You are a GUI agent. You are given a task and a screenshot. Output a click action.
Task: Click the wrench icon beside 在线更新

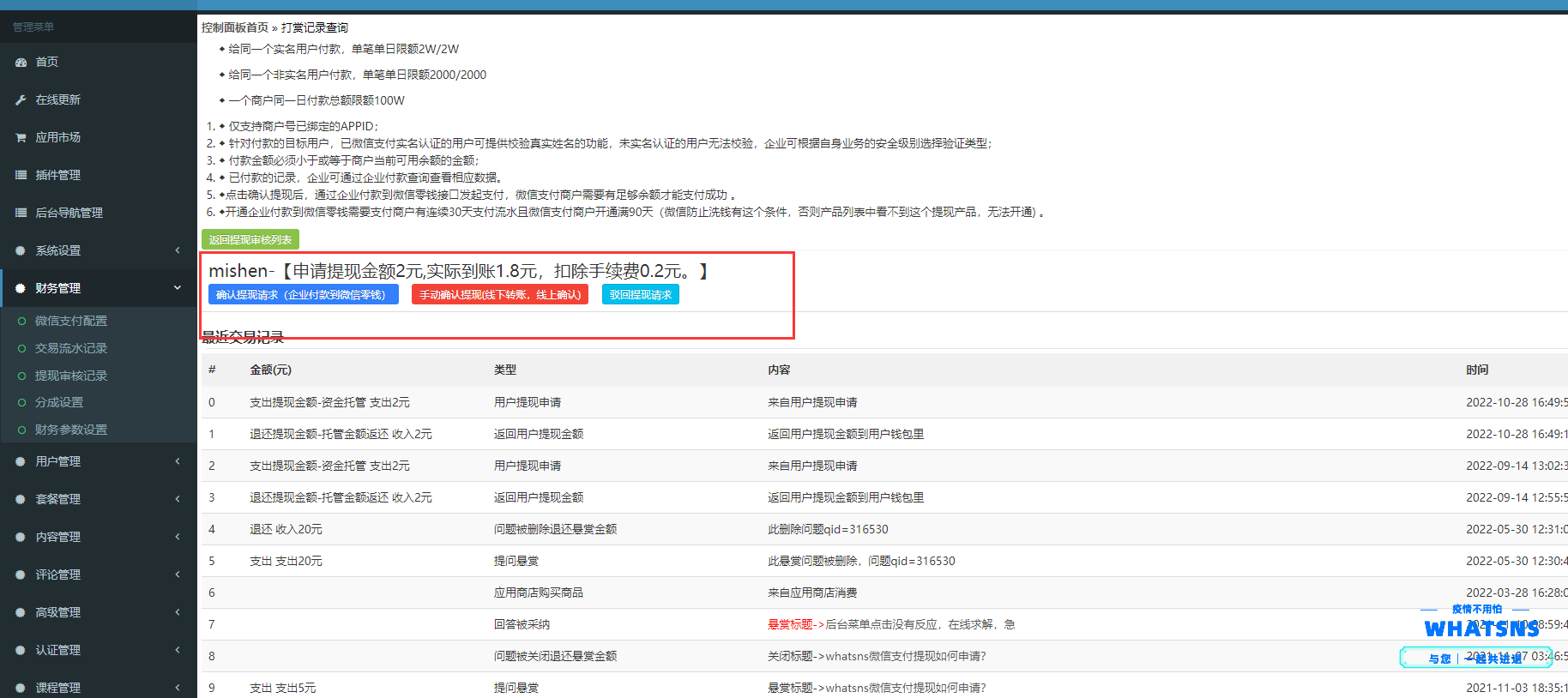21,99
